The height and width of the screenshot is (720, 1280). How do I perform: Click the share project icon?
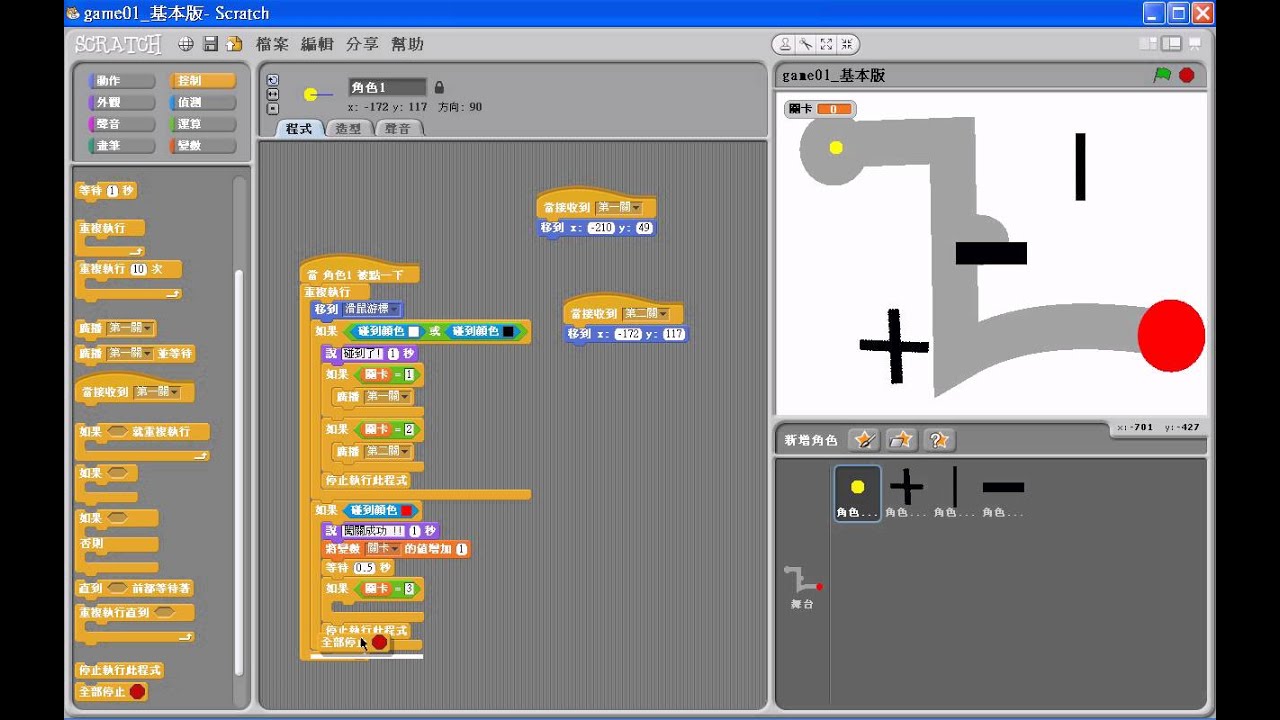pyautogui.click(x=235, y=44)
